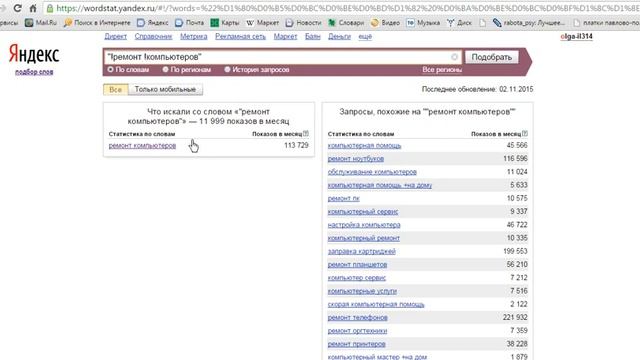Go to the browser home page icon

coord(33,8)
